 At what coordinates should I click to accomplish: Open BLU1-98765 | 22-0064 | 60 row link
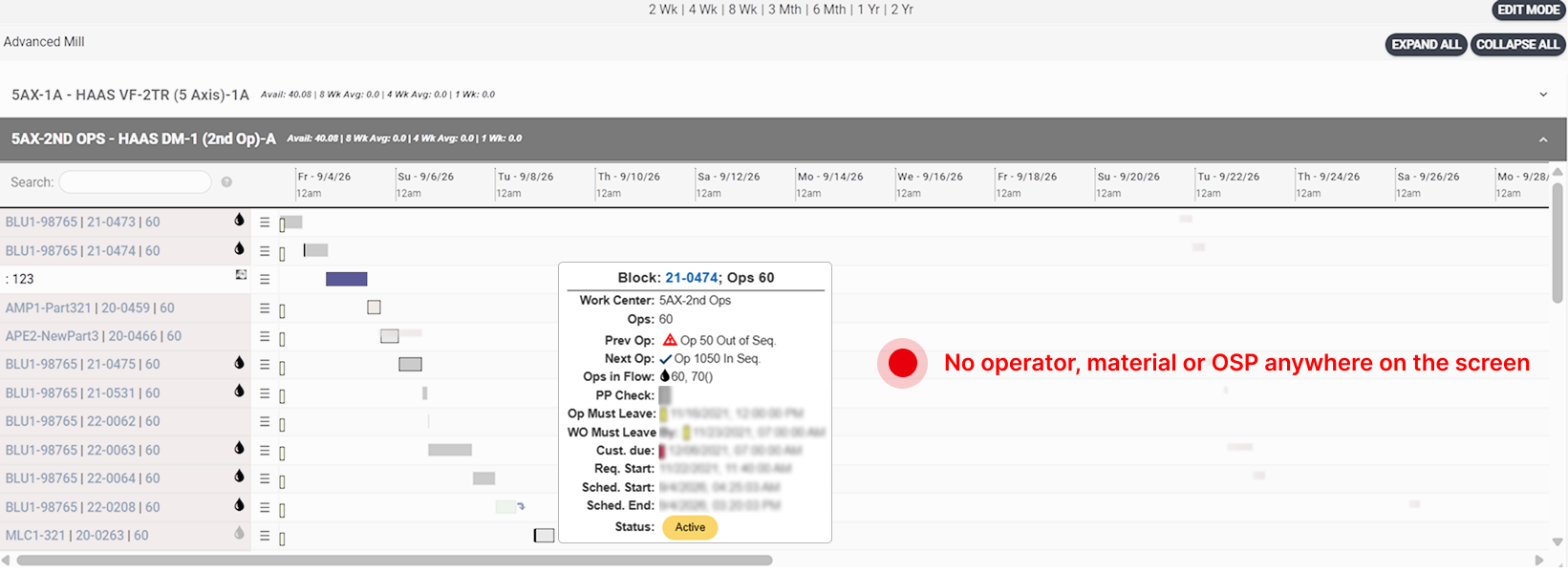[x=83, y=477]
